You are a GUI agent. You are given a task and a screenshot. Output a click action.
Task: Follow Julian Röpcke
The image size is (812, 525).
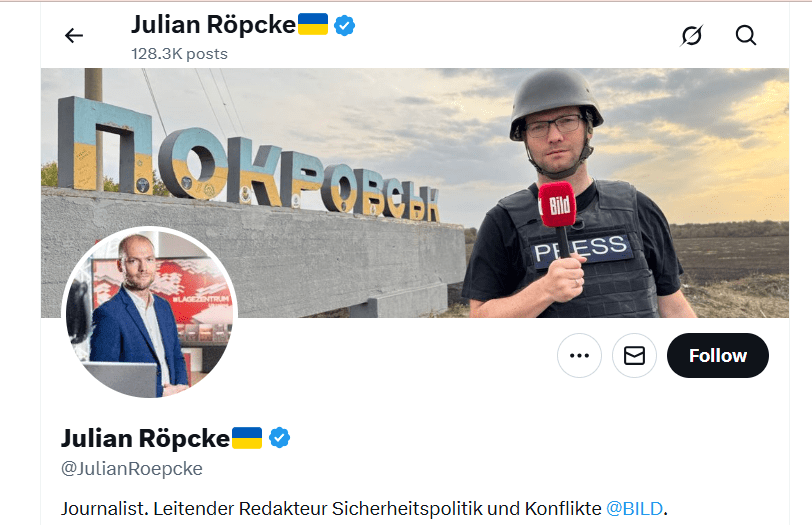click(x=718, y=355)
